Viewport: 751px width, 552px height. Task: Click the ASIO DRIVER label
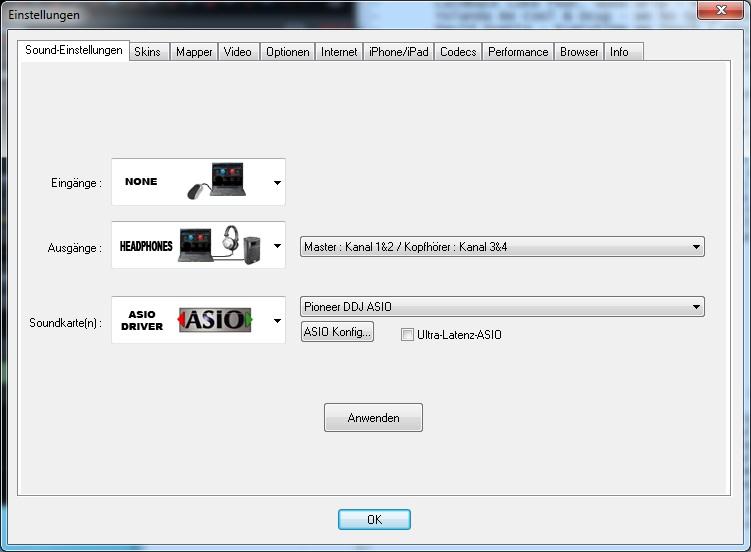pyautogui.click(x=142, y=320)
